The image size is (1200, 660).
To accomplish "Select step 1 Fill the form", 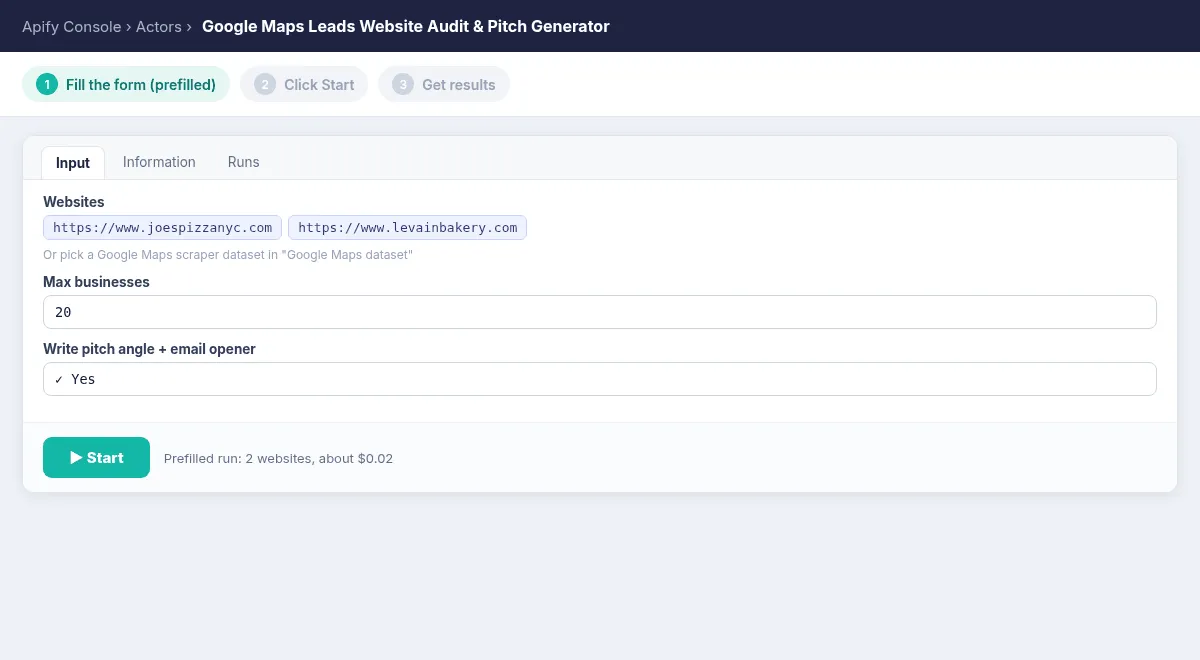I will (126, 85).
